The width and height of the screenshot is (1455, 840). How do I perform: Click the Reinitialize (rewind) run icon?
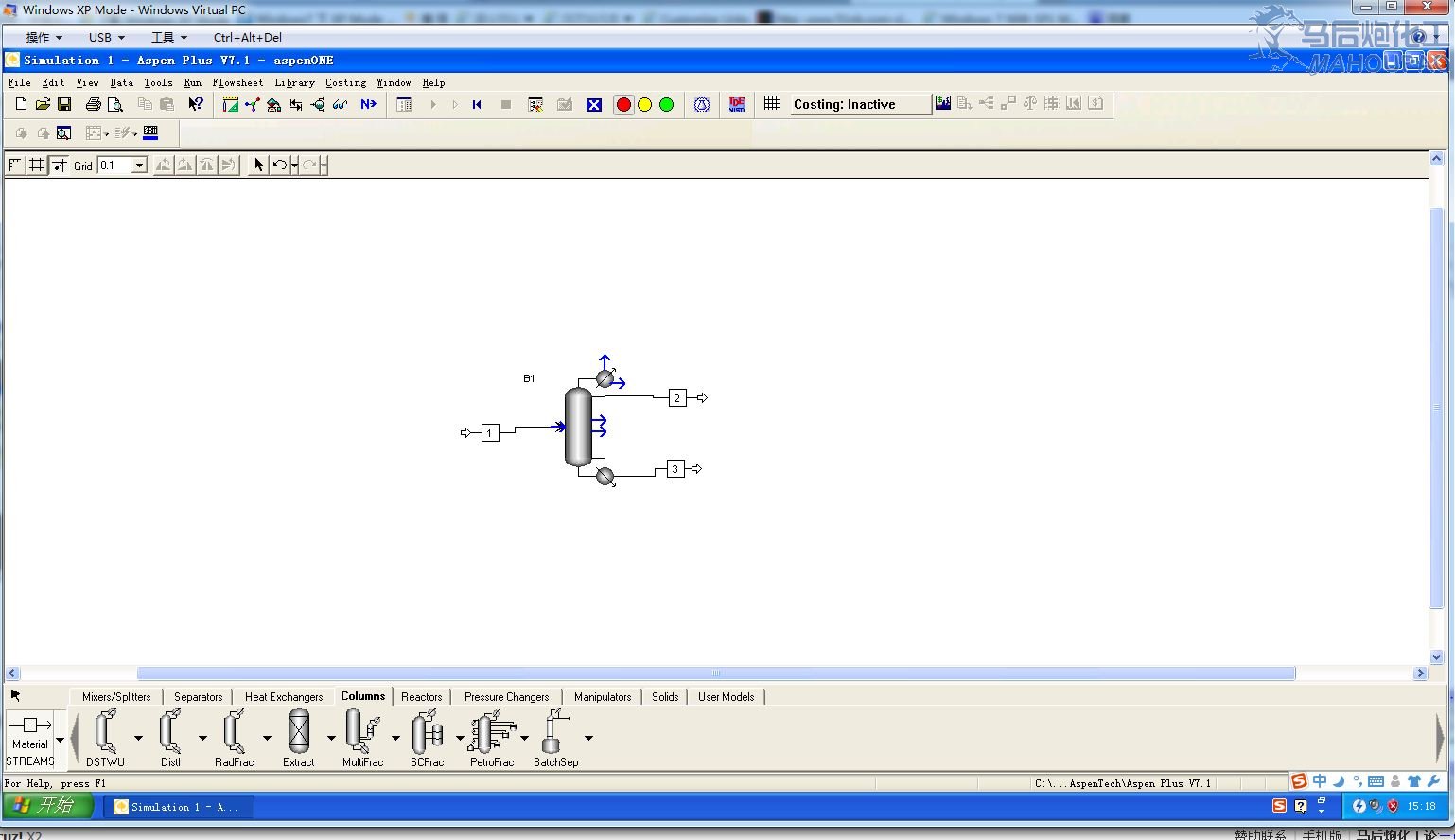477,104
